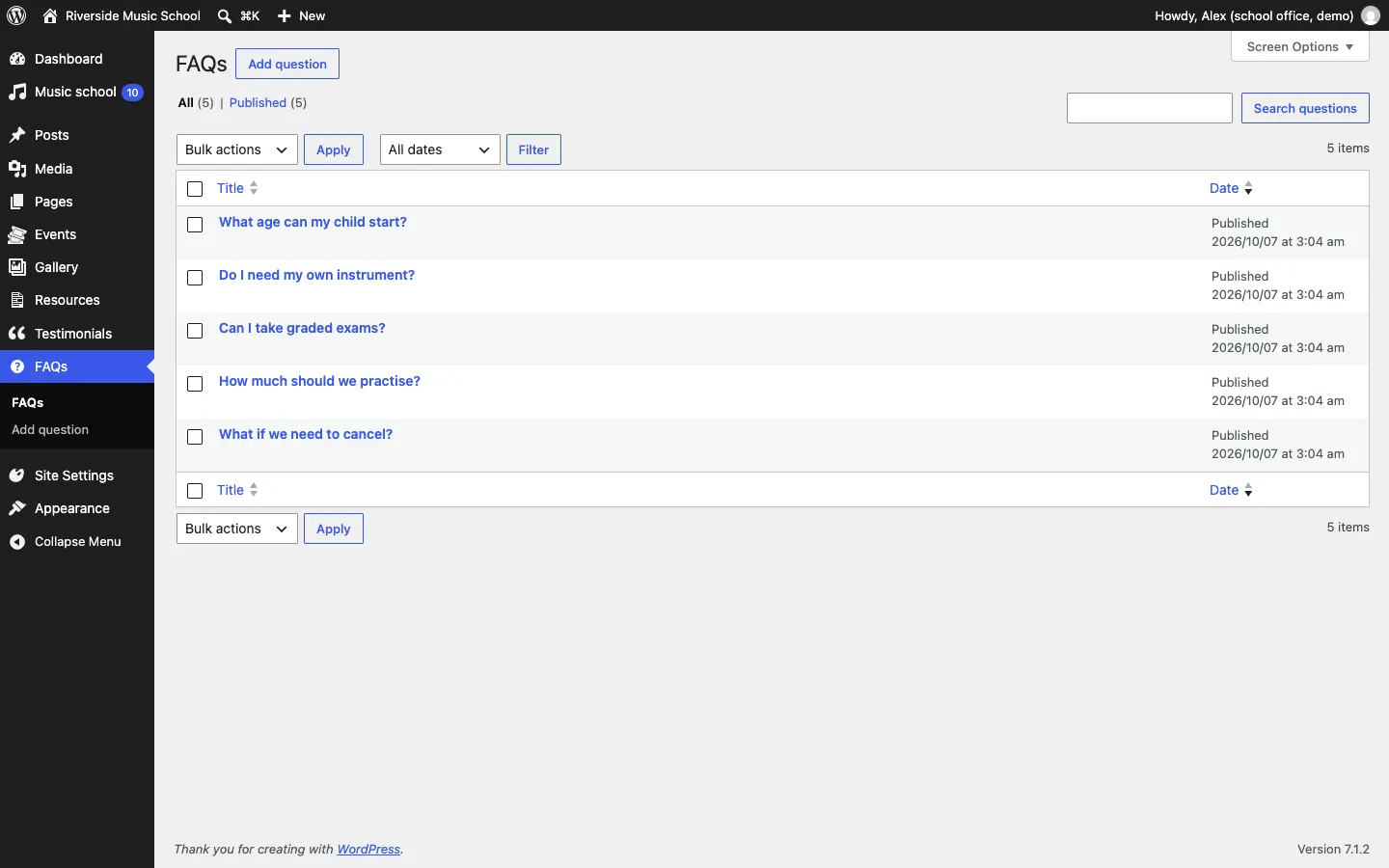The image size is (1389, 868).
Task: Tick the select-all checkbox in the table header
Action: 196,189
